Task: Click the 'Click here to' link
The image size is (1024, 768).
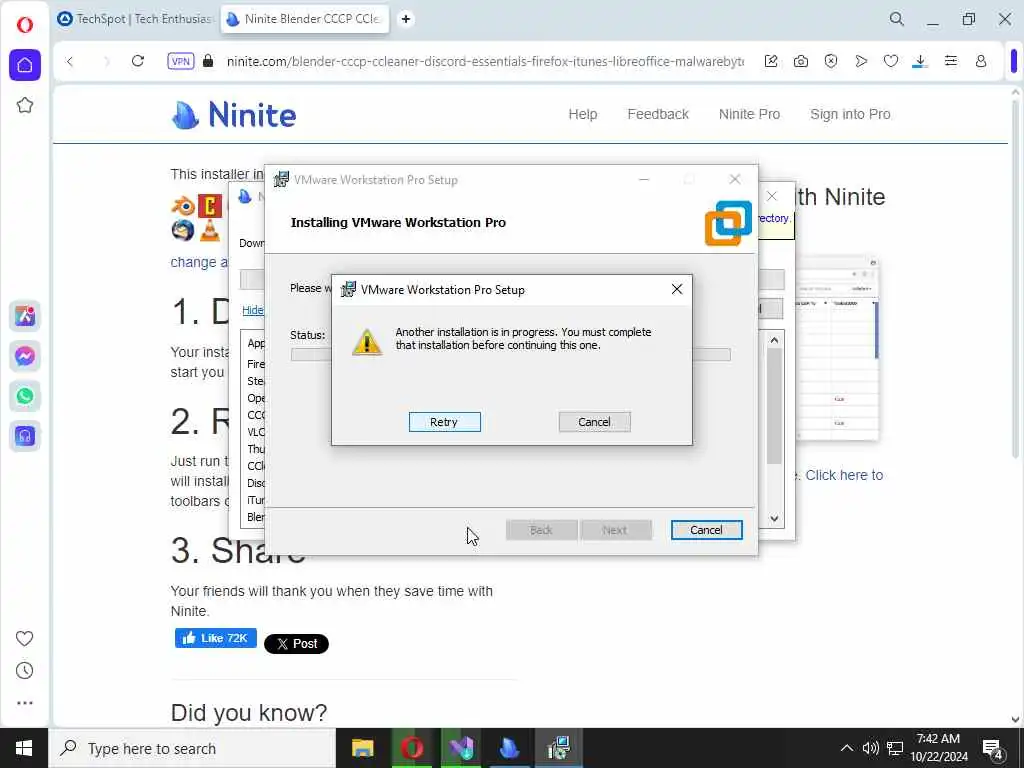Action: [x=844, y=475]
